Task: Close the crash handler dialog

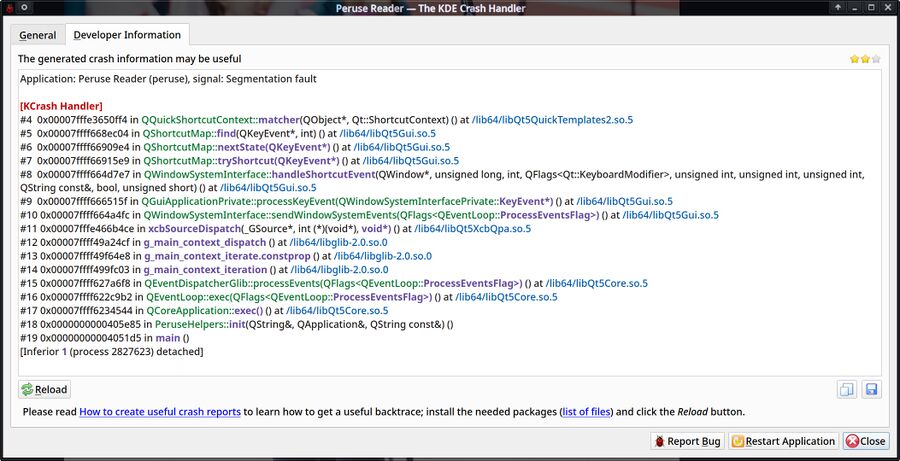Action: 866,441
